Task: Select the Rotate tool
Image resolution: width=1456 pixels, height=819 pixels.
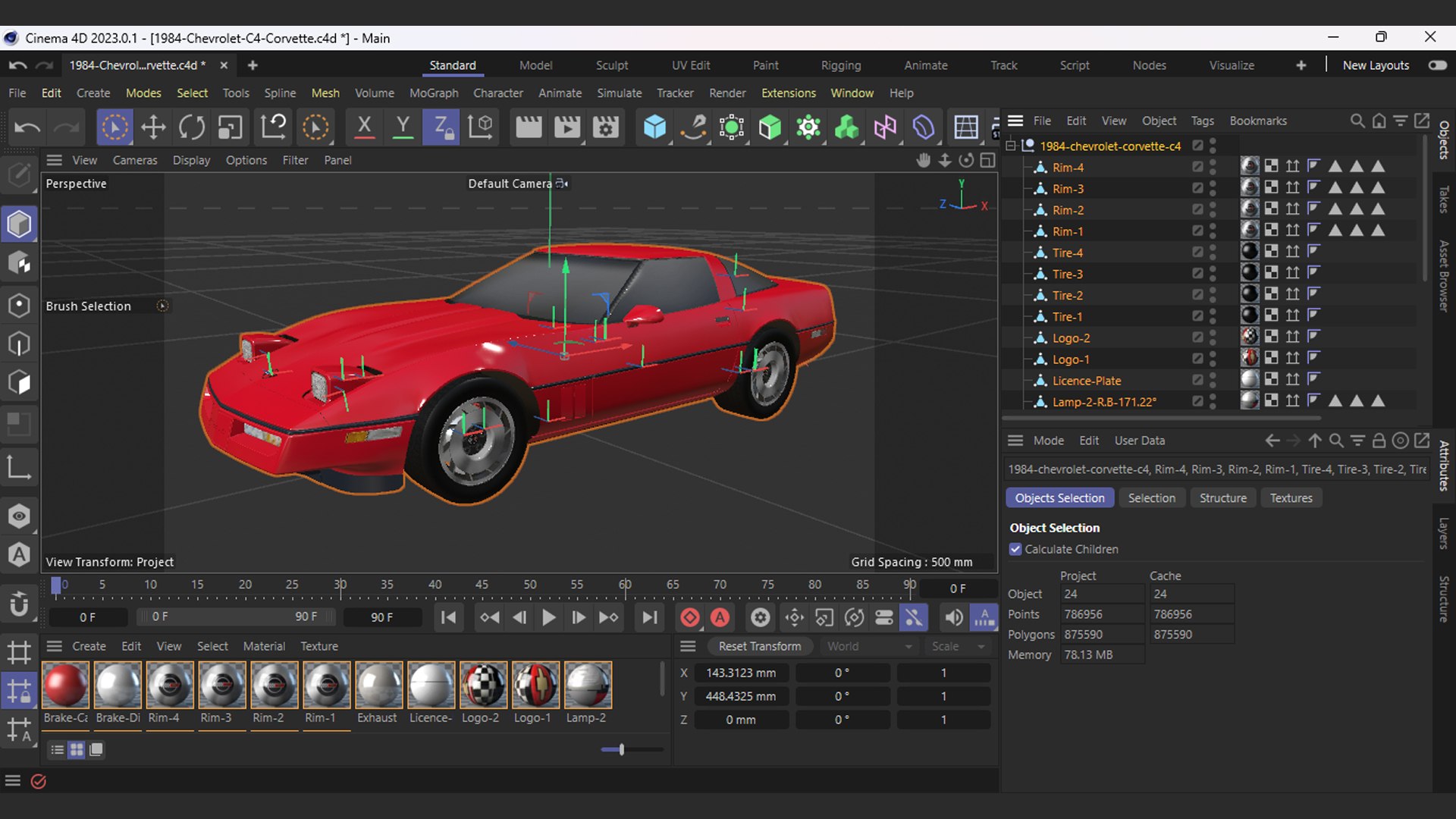Action: [192, 127]
